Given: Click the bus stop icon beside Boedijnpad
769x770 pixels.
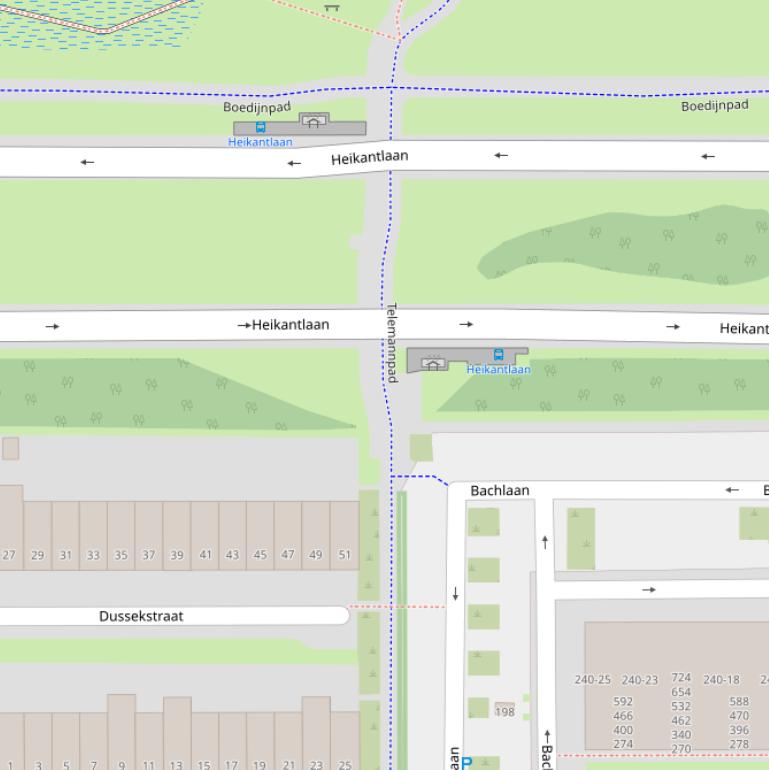Looking at the screenshot, I should tap(260, 128).
